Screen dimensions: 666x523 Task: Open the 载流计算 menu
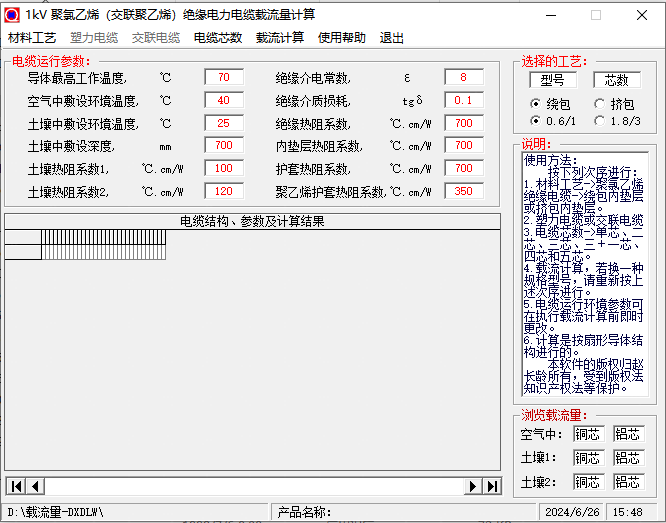tap(280, 38)
